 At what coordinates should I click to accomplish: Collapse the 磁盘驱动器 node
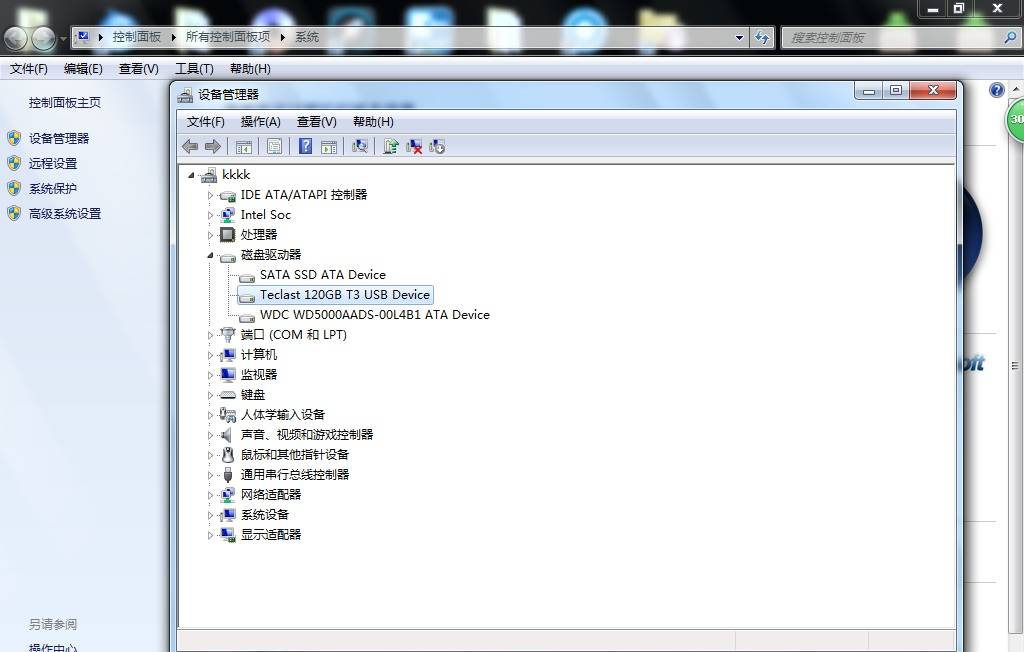click(210, 255)
